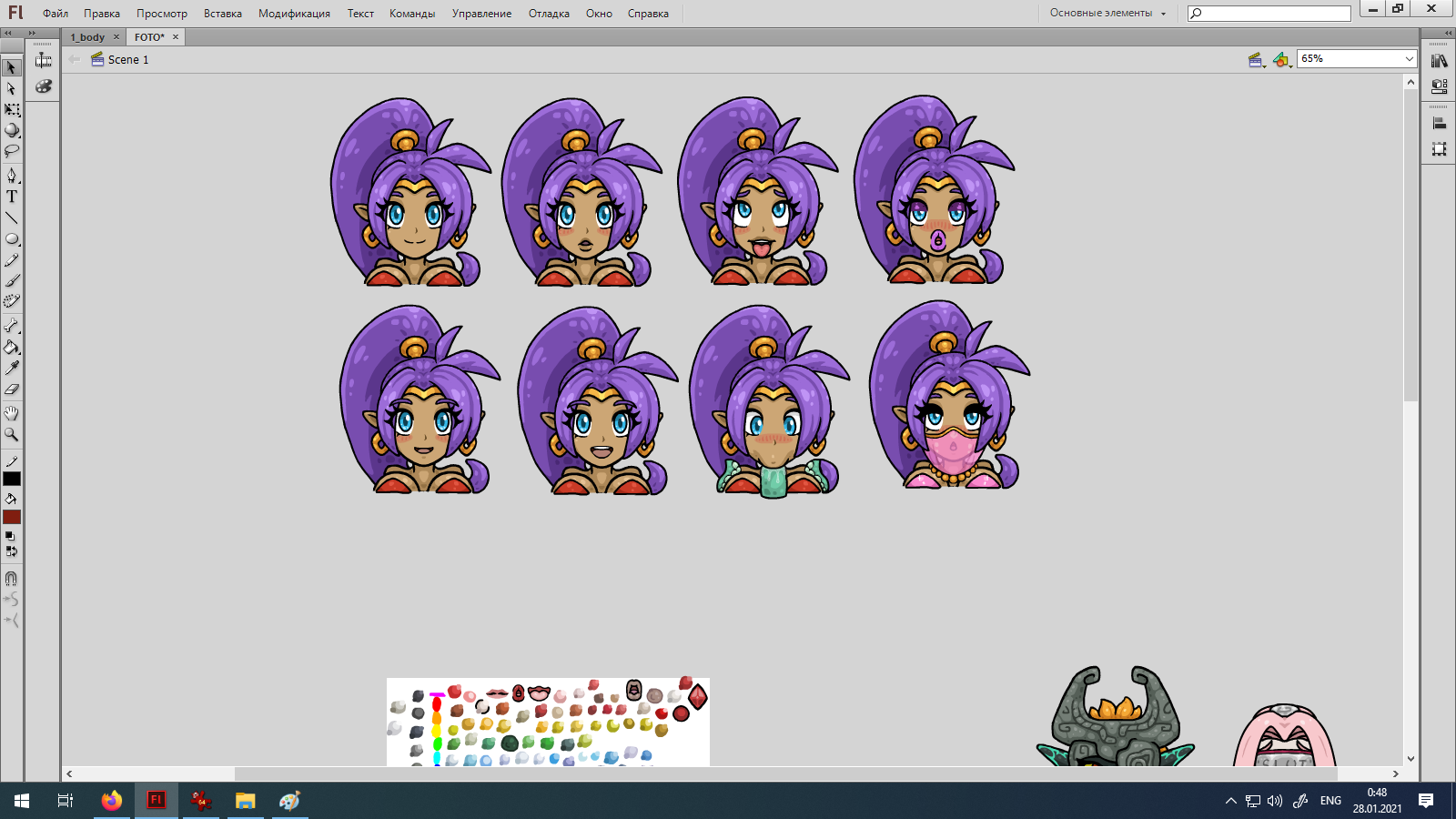The image size is (1456, 819).
Task: Click the fill color bucket icon
Action: point(12,500)
